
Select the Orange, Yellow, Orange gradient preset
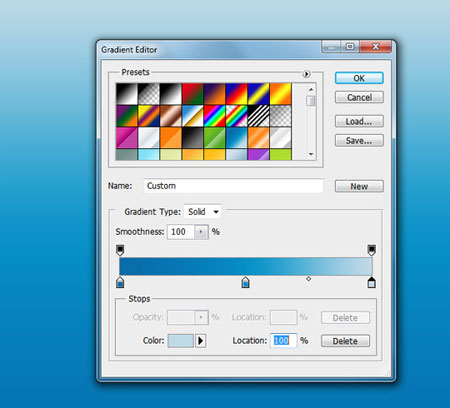281,94
